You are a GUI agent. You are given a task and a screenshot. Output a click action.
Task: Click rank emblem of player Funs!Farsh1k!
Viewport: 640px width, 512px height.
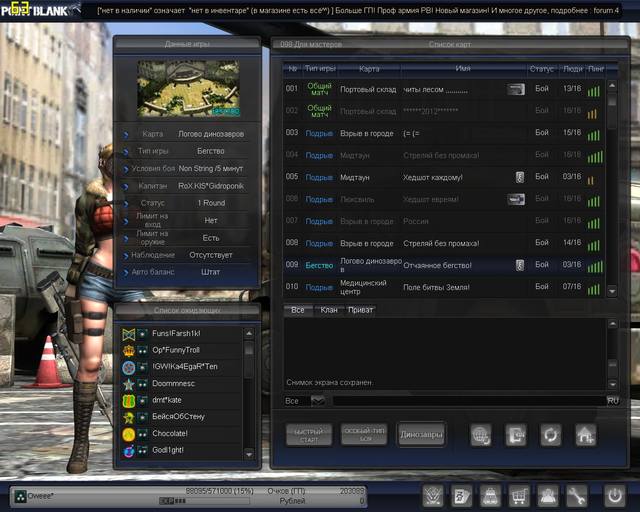pyautogui.click(x=129, y=334)
